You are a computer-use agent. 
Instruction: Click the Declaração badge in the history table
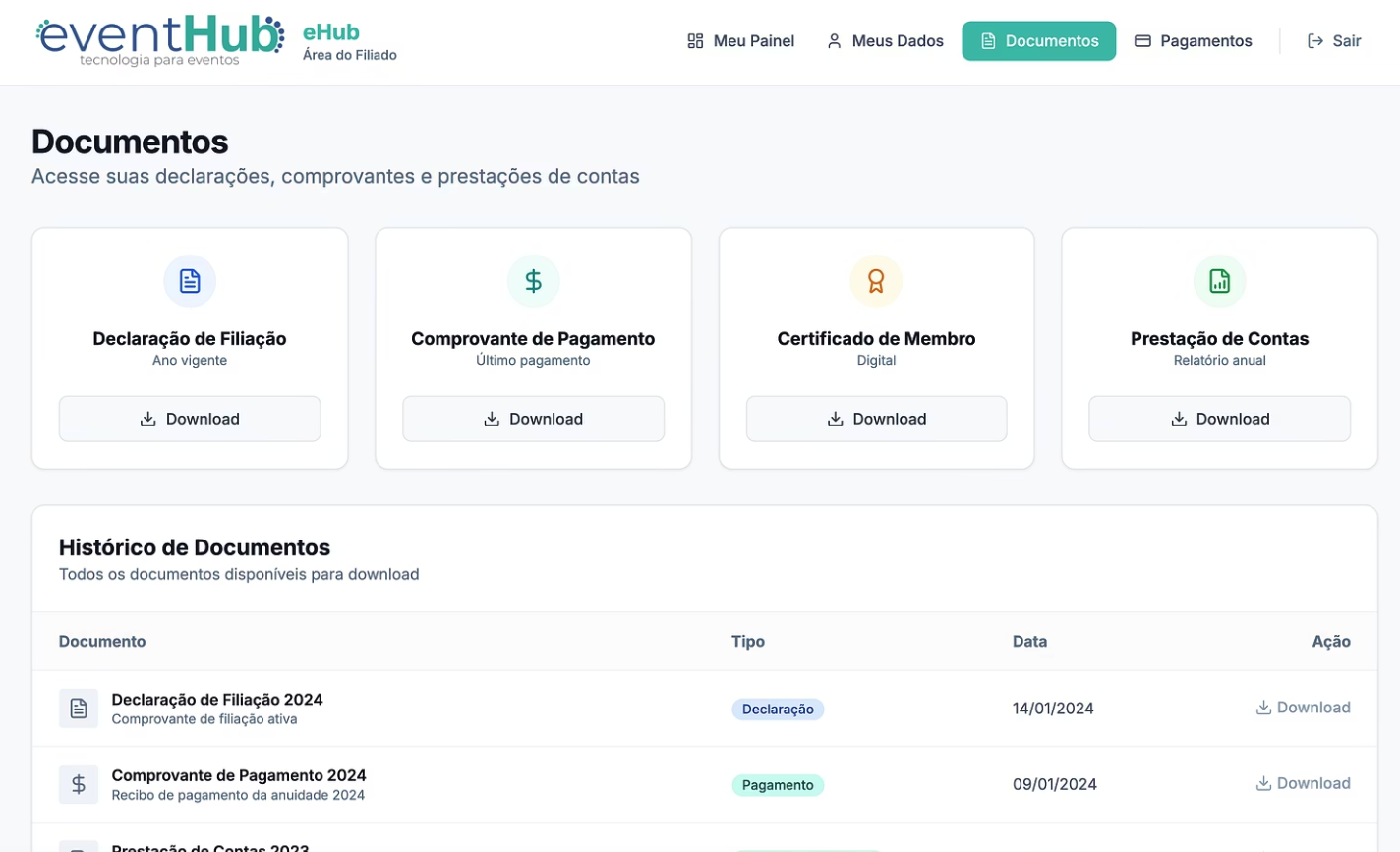(x=778, y=709)
